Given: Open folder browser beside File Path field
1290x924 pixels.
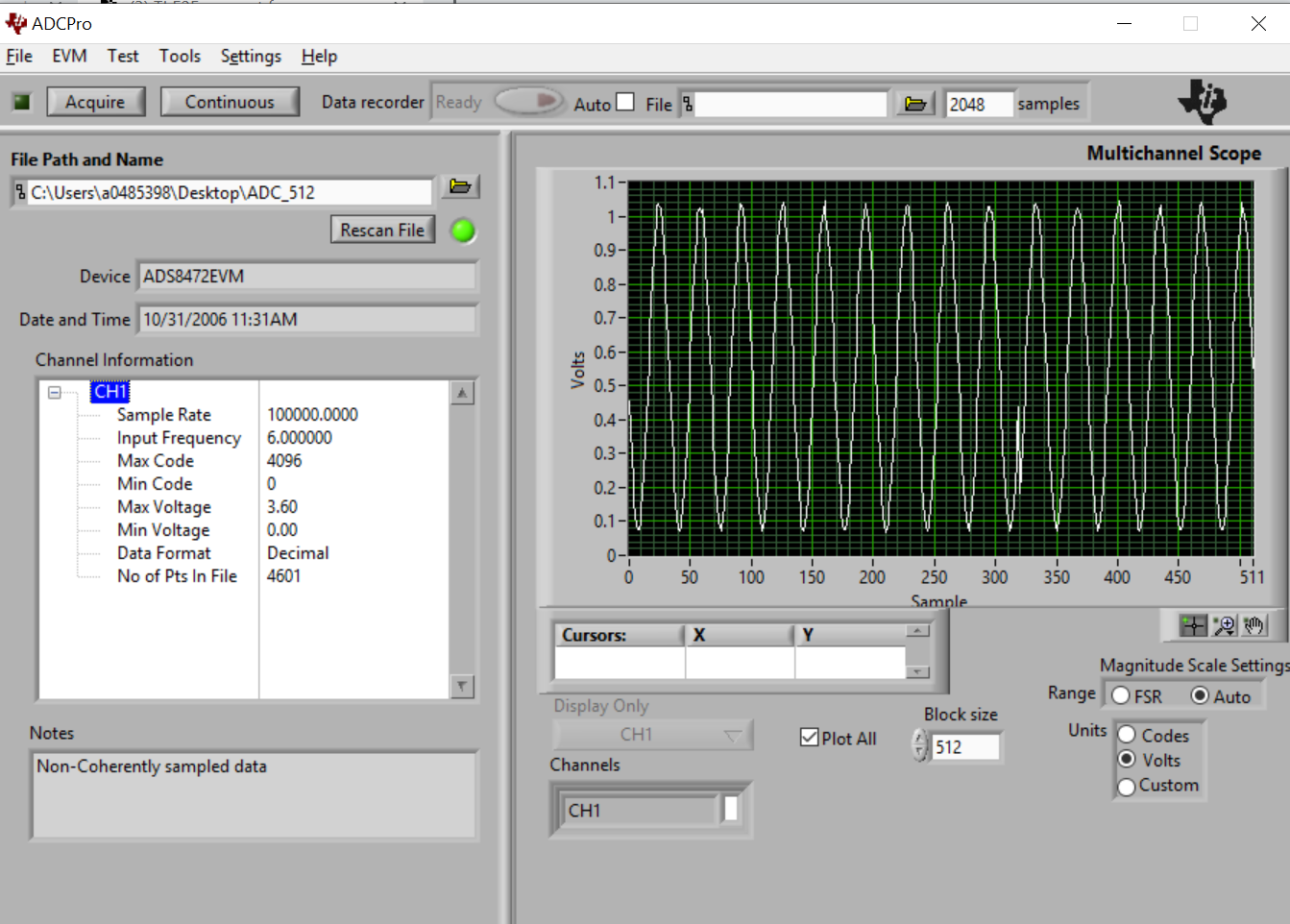Looking at the screenshot, I should pos(460,187).
